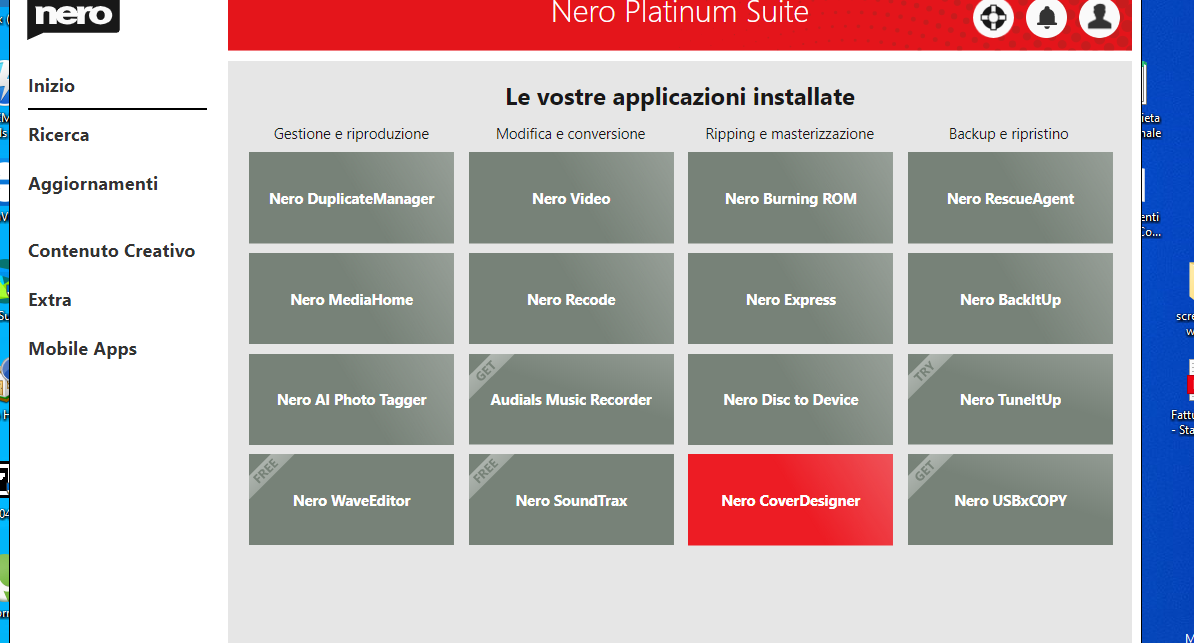
Task: Open Nero Express tile
Action: [790, 299]
